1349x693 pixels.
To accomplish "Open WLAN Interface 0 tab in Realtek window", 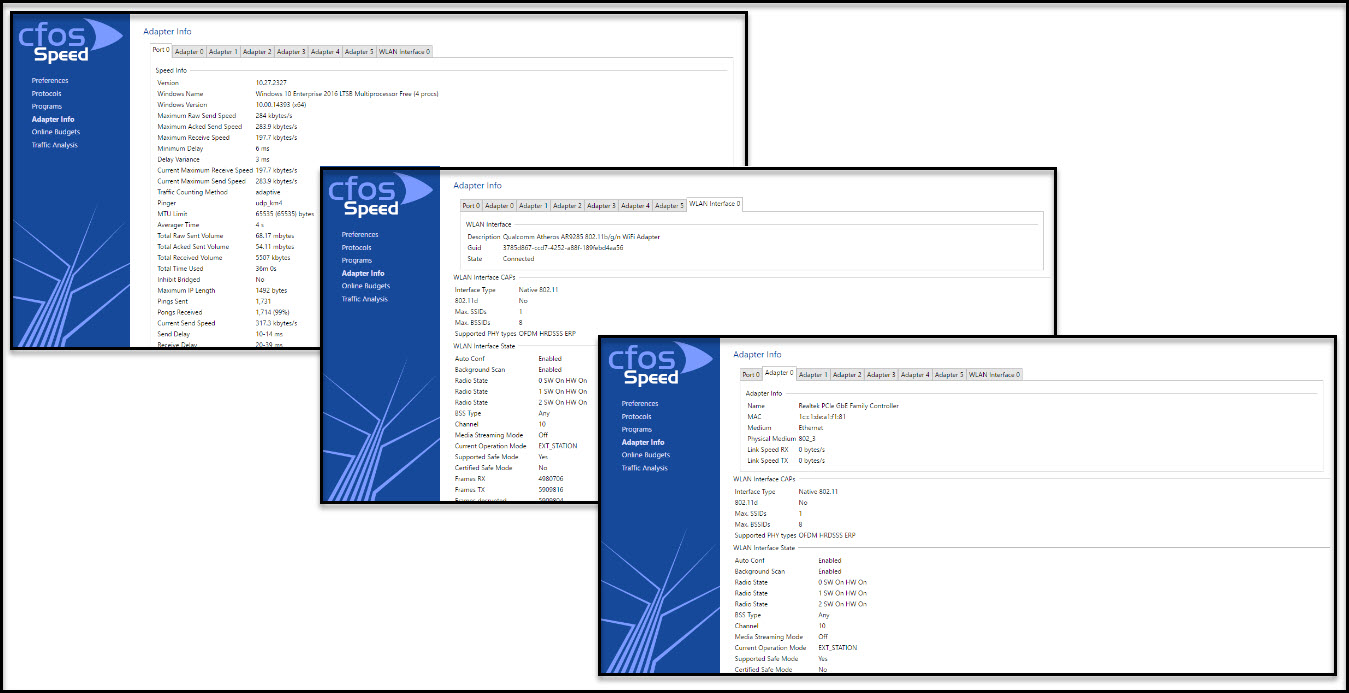I will tap(995, 374).
